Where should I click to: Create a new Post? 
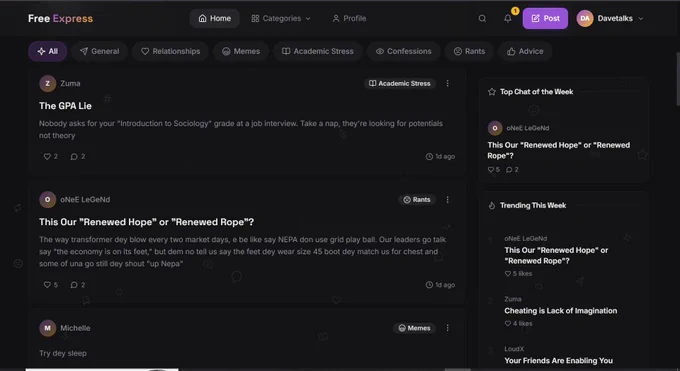click(545, 18)
